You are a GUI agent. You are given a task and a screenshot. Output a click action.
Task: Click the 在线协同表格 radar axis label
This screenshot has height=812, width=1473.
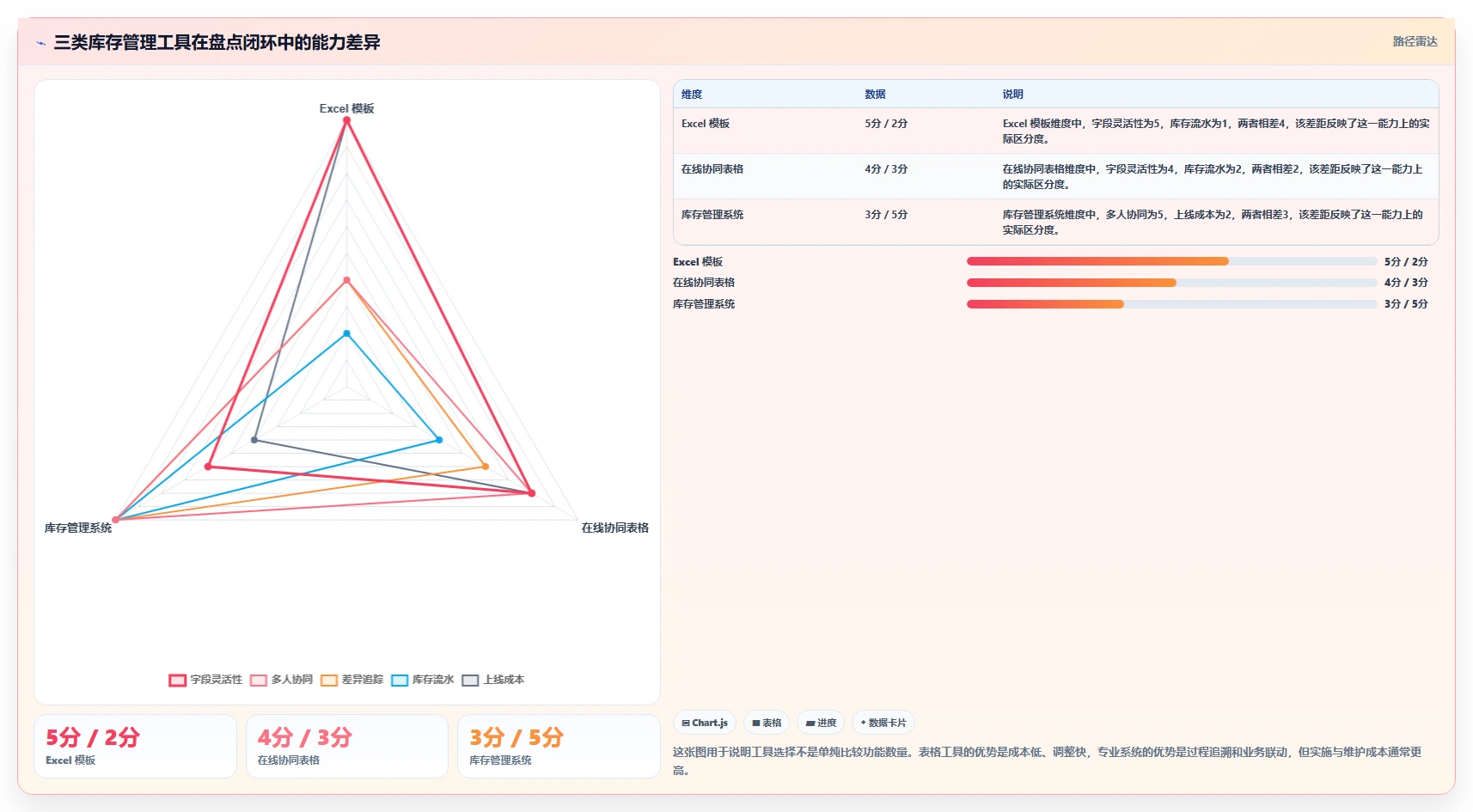(x=615, y=528)
